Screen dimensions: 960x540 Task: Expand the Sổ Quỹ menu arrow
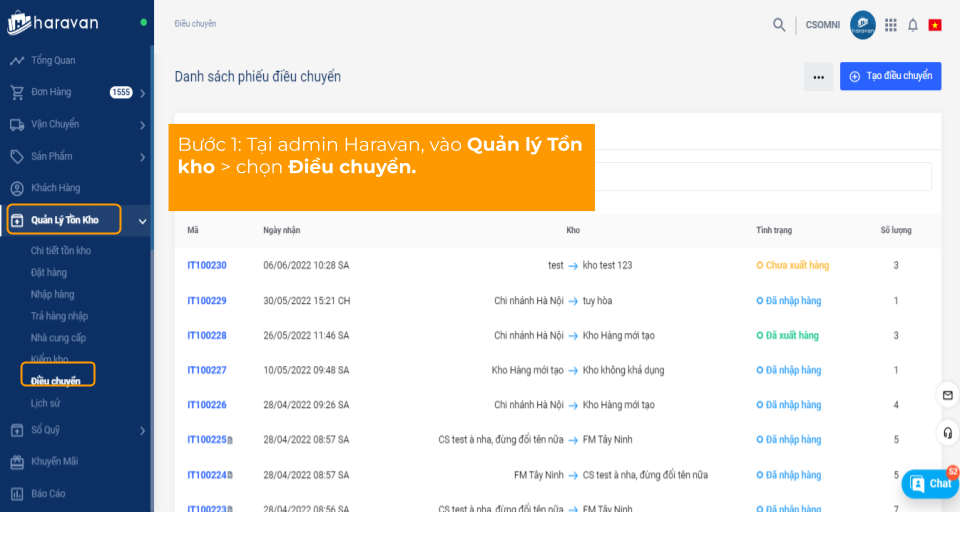point(143,431)
